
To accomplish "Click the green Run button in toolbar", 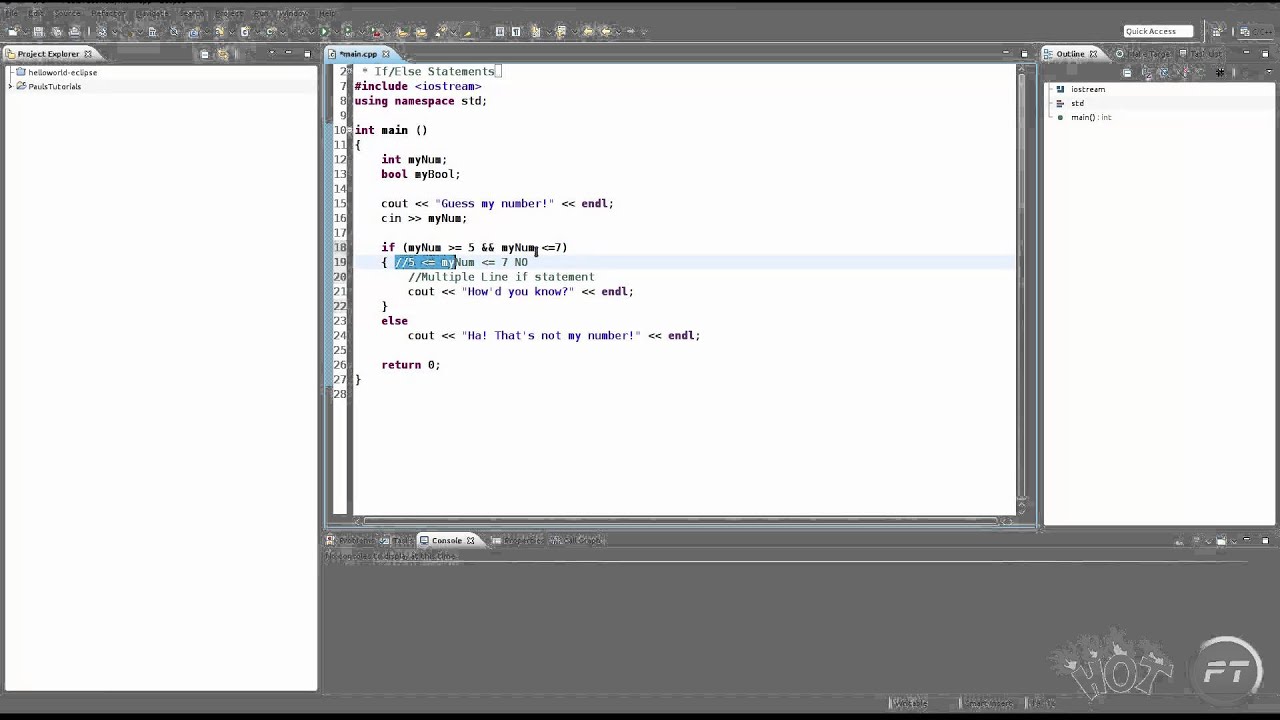I will [x=324, y=32].
